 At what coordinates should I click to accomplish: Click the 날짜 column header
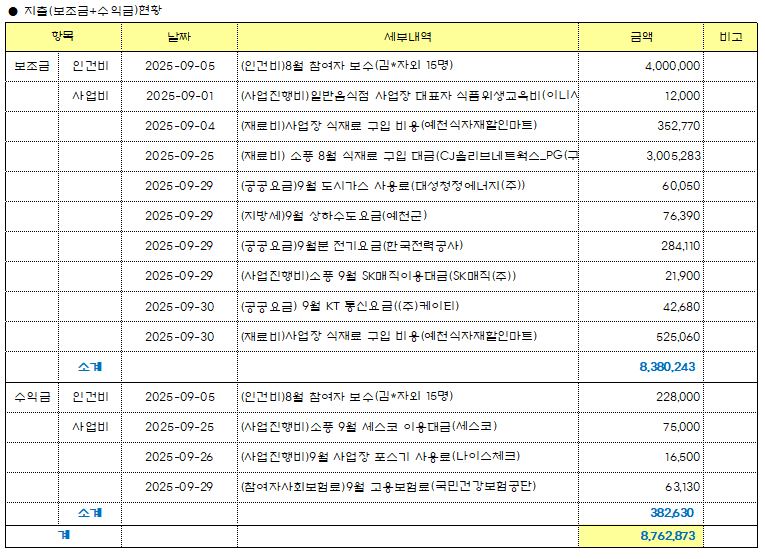tap(179, 36)
